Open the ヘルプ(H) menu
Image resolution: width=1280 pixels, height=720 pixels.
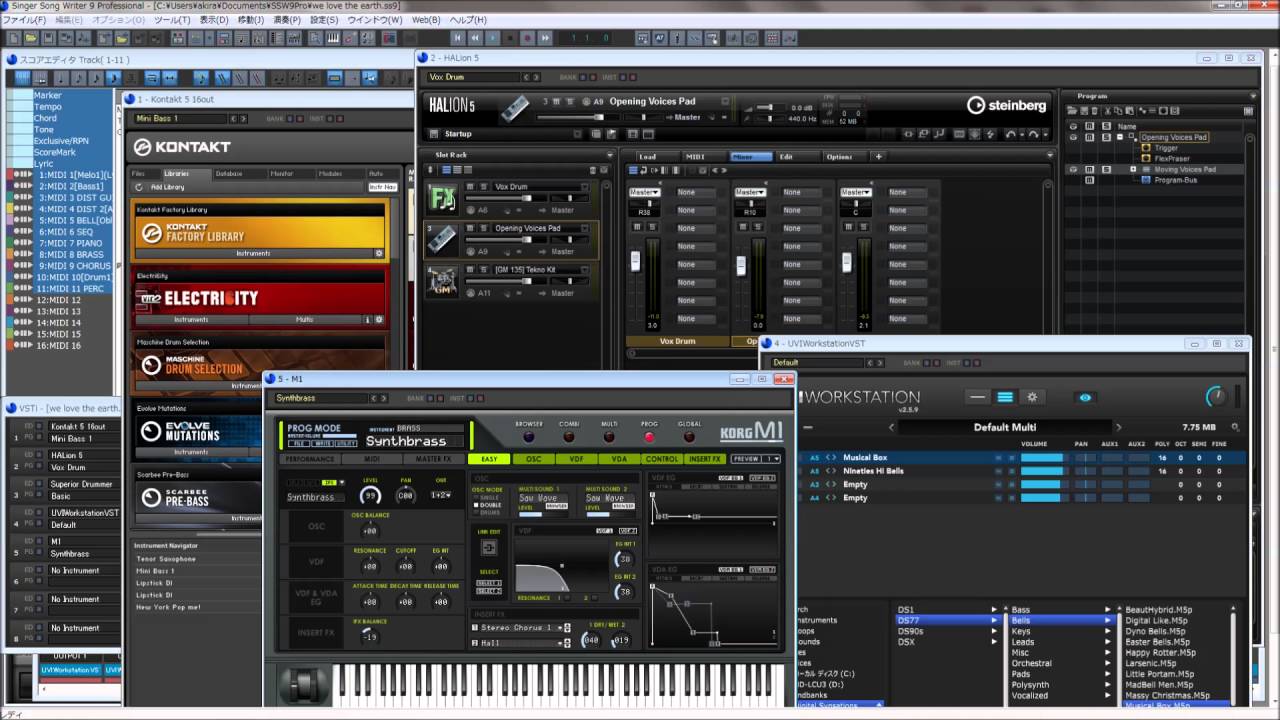click(469, 20)
